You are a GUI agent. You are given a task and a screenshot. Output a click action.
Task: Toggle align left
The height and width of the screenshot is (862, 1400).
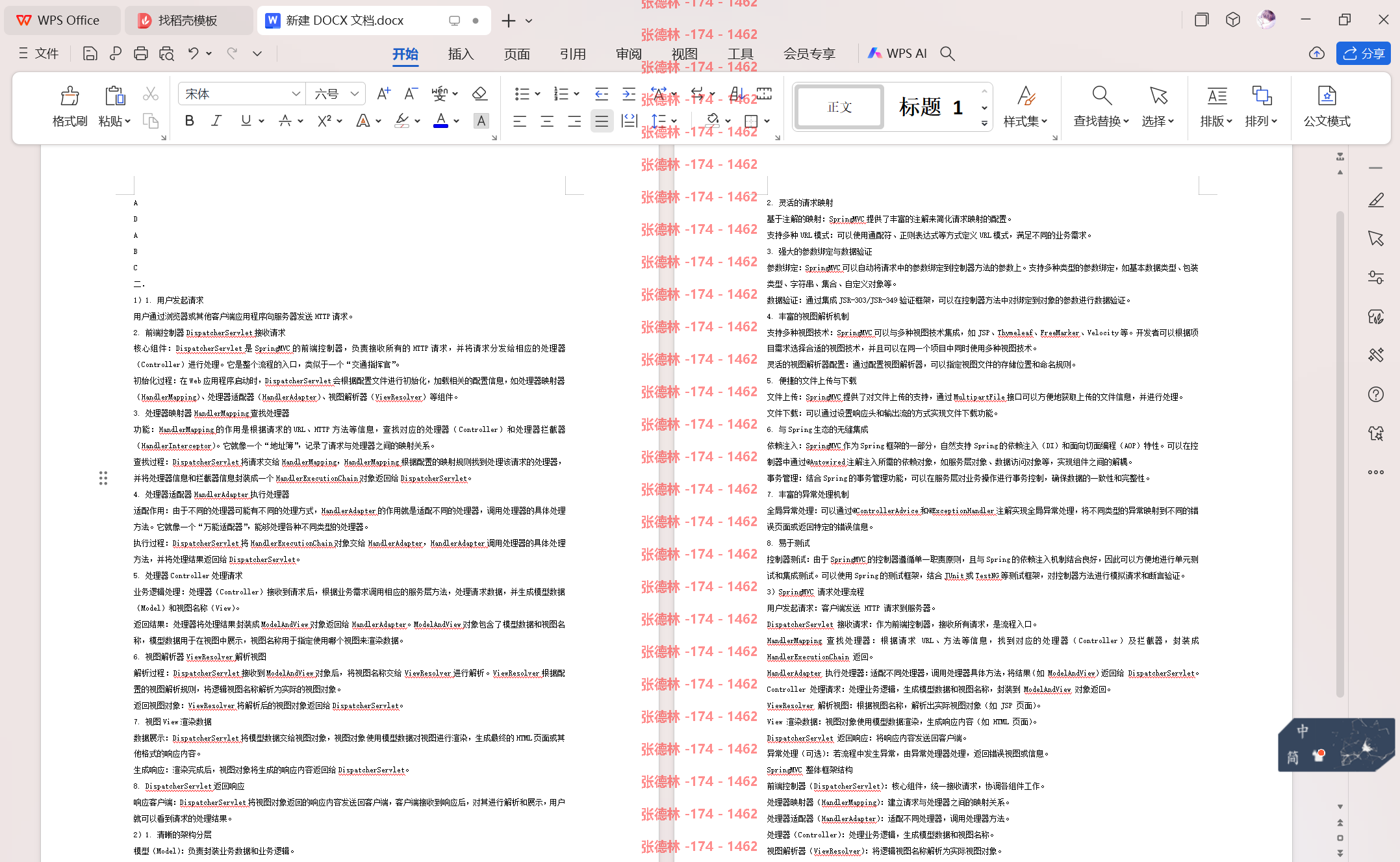click(x=520, y=121)
